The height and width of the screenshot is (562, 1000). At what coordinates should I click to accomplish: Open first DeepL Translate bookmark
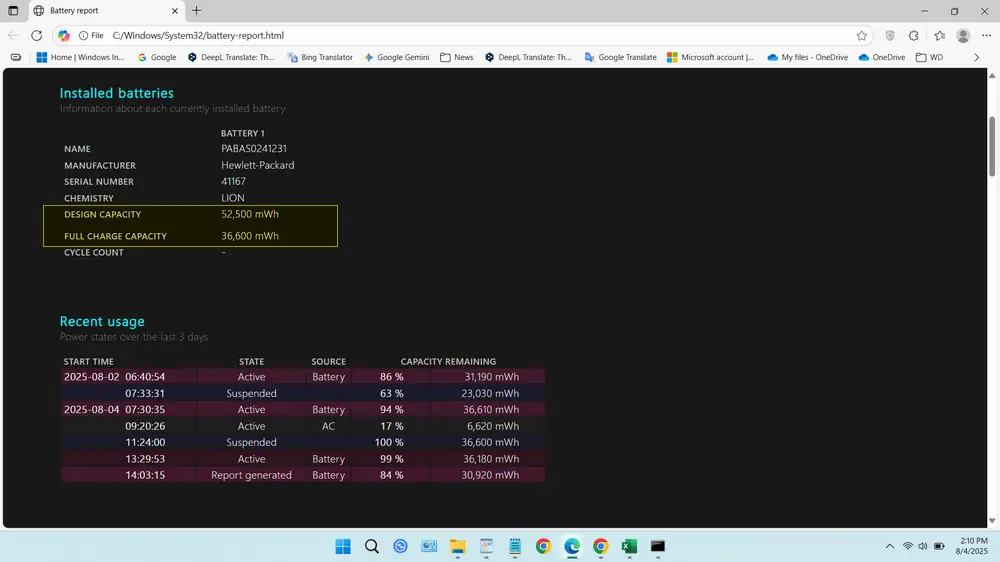(x=231, y=57)
